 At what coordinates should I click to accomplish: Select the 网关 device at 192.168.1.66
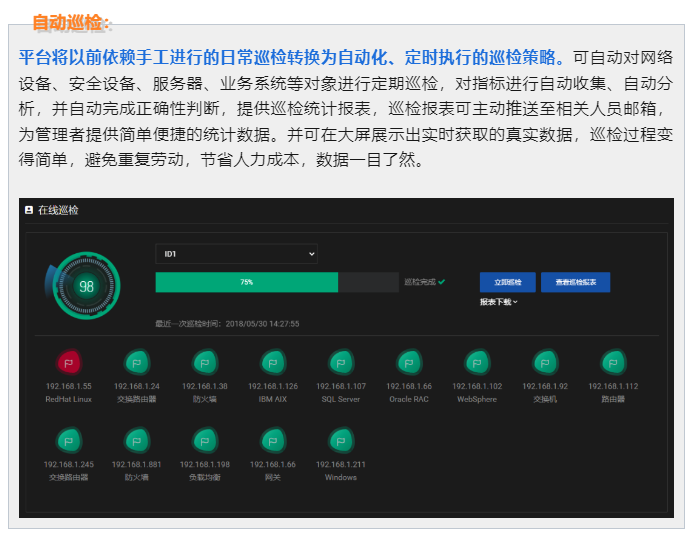coord(273,440)
